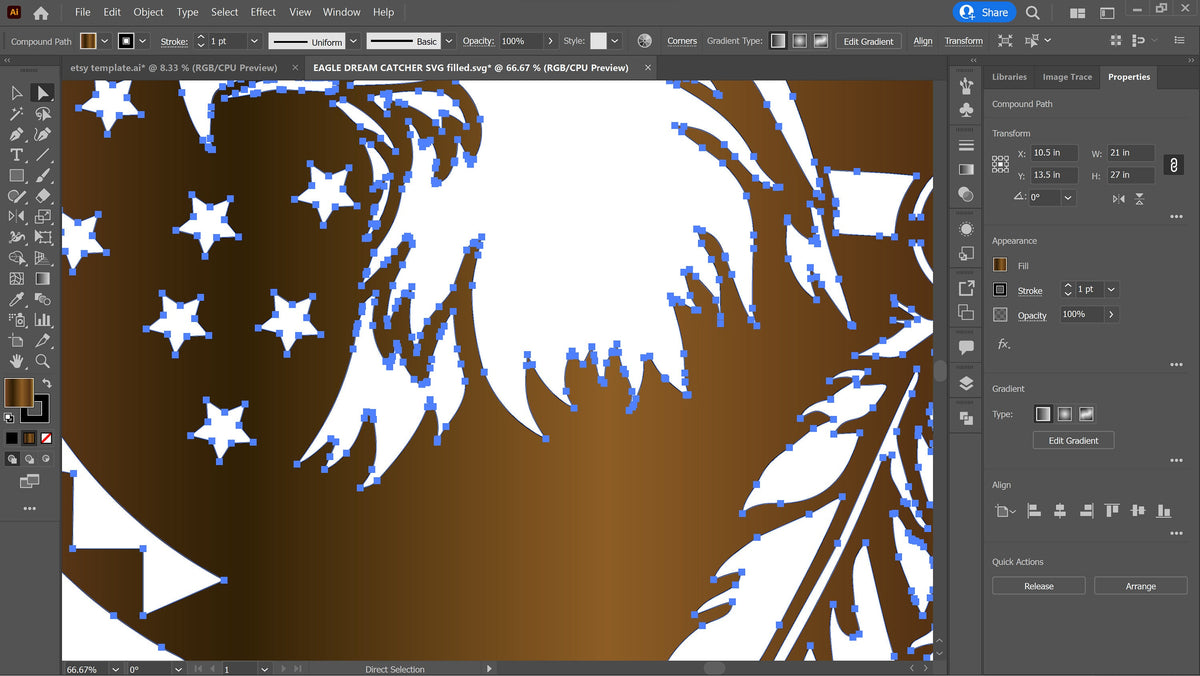1200x676 pixels.
Task: Open the Comments panel speech bubble icon
Action: (966, 348)
